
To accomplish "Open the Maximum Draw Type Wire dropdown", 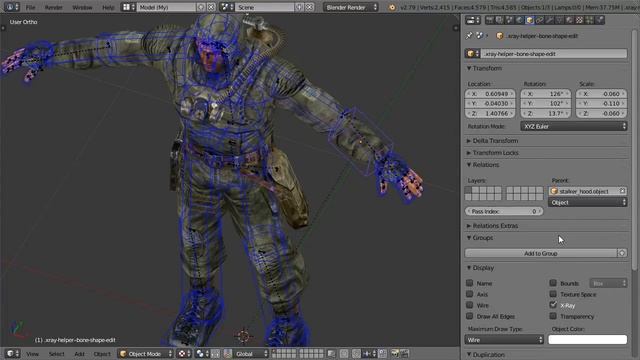I will pos(504,340).
